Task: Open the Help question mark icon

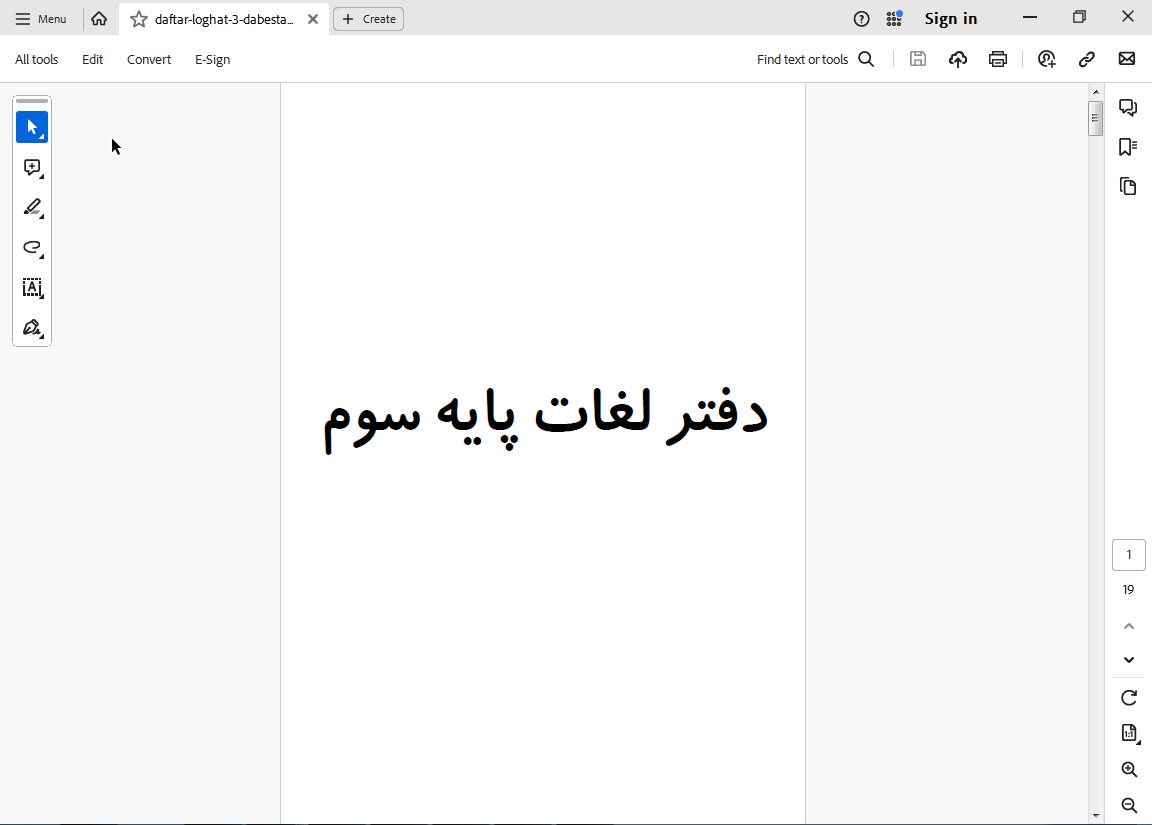Action: pyautogui.click(x=861, y=19)
